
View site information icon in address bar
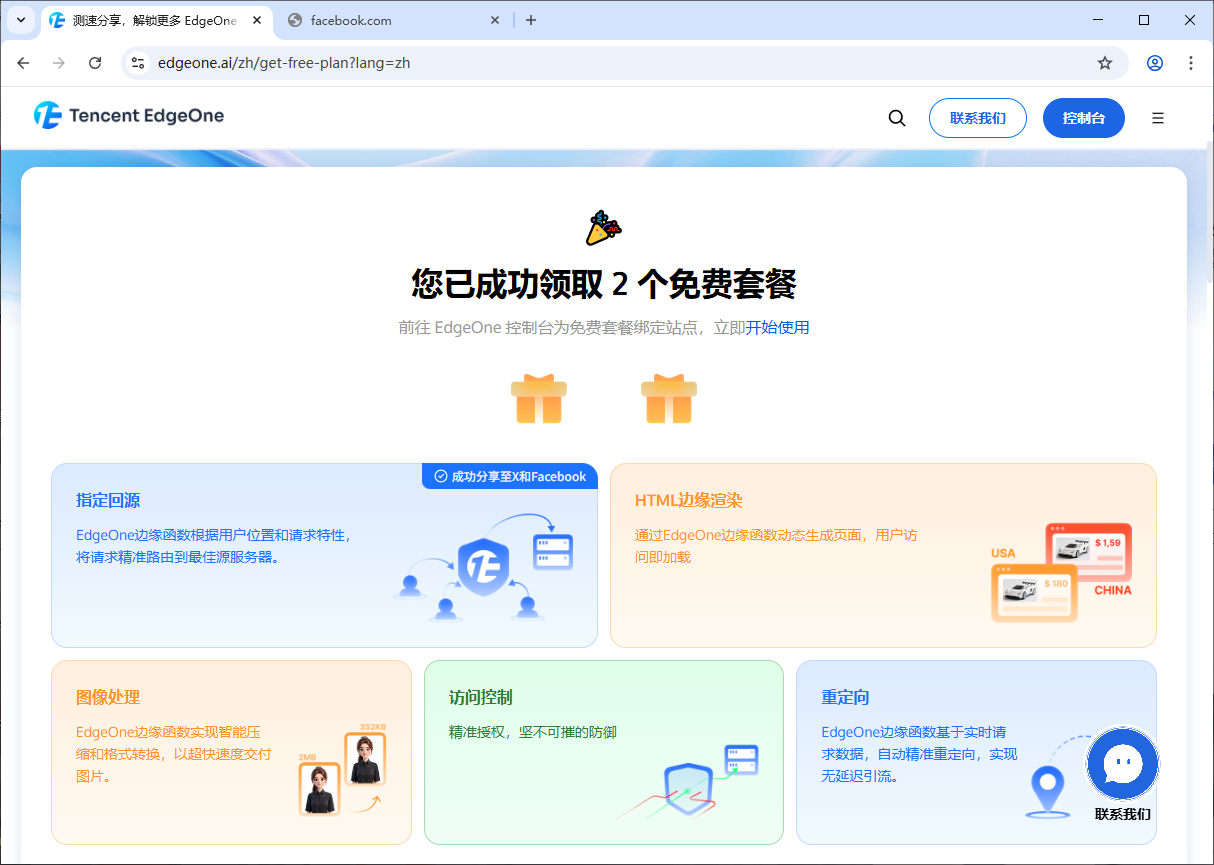tap(138, 63)
